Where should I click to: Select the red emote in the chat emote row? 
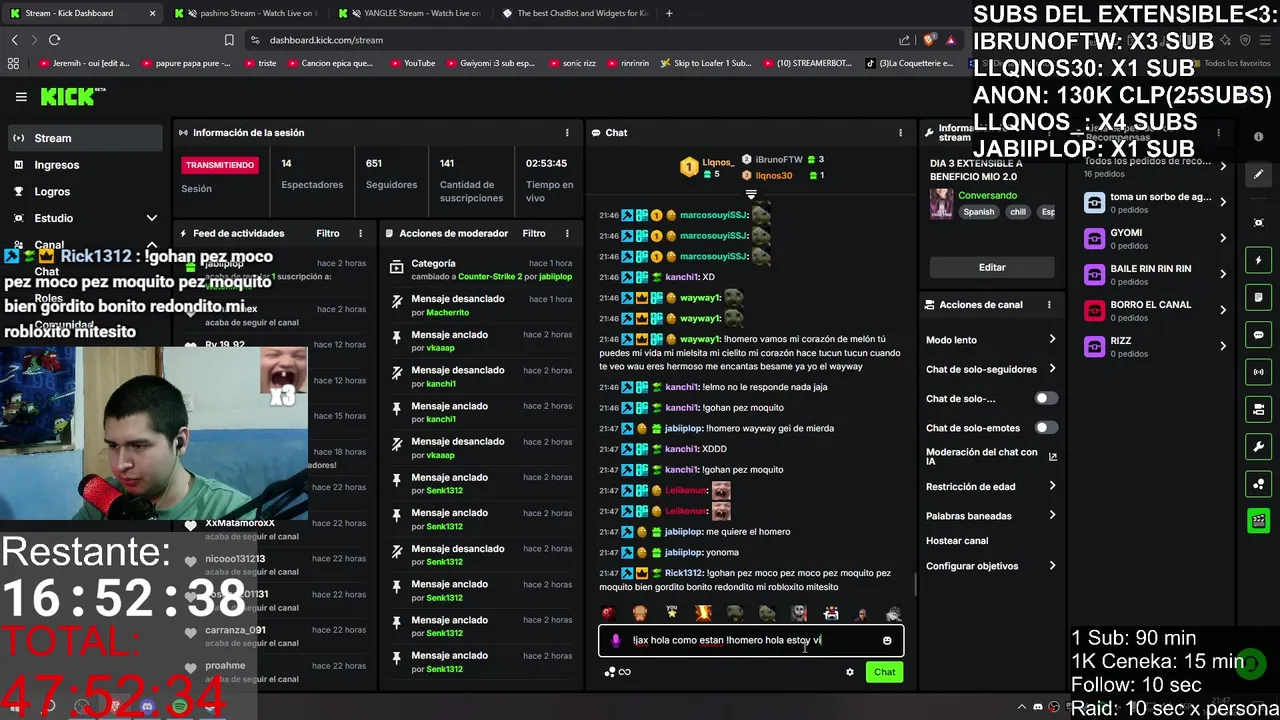pyautogui.click(x=607, y=613)
